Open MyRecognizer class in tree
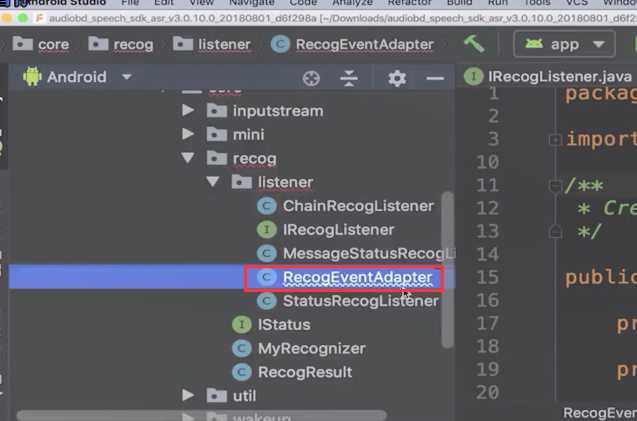 coord(312,349)
